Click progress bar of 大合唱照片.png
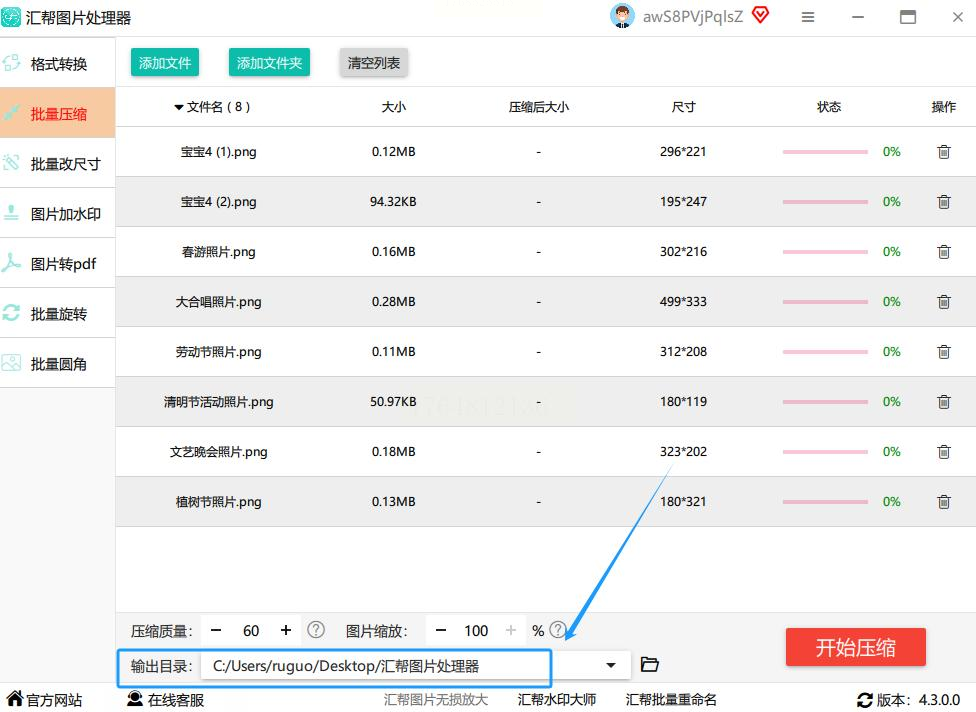The width and height of the screenshot is (976, 712). [x=825, y=302]
